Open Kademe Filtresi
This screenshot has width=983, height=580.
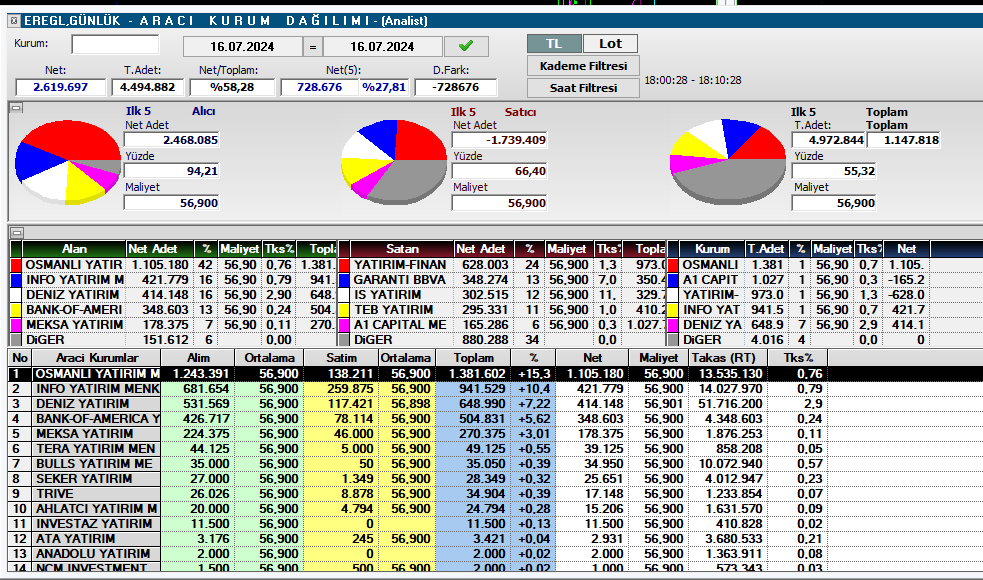point(583,66)
